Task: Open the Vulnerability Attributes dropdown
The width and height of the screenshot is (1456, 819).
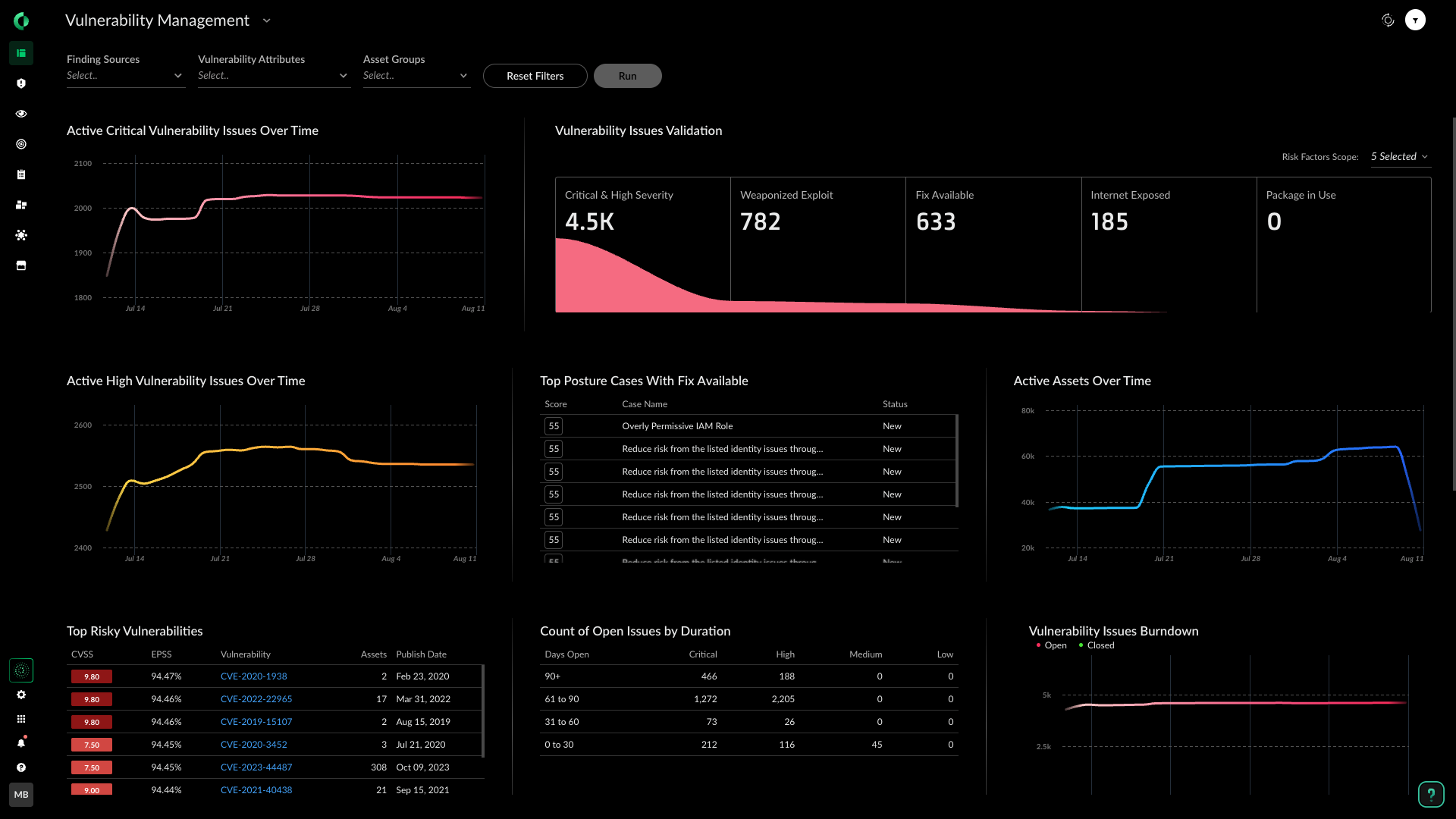Action: tap(273, 76)
